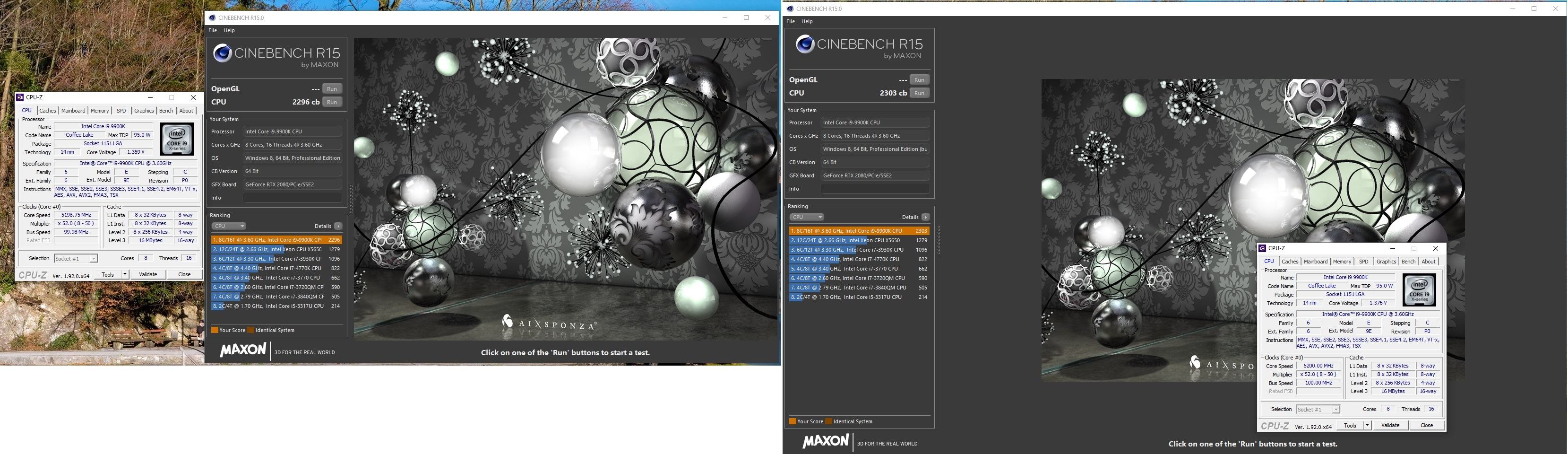This screenshot has height=455, width=1568.
Task: Click the title bar icon of the 2296 cb Cinebench window
Action: pos(212,17)
